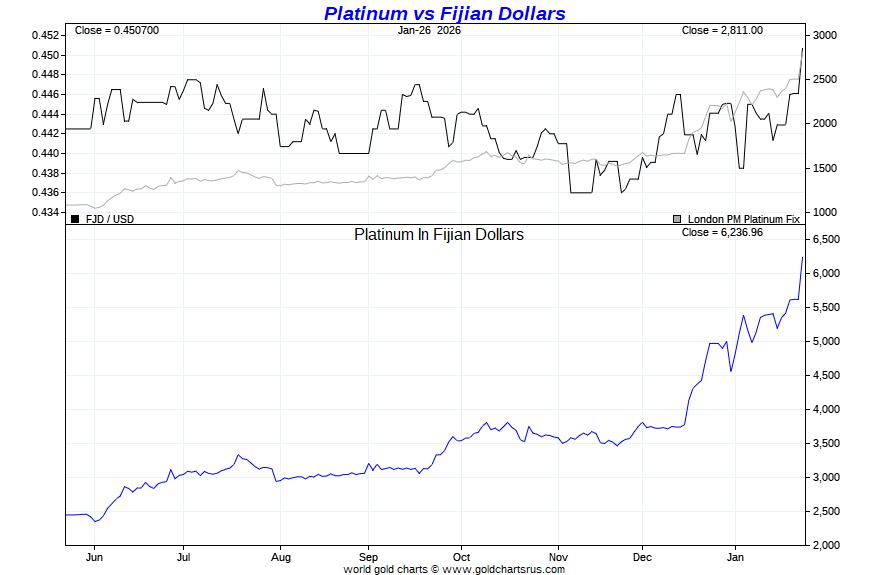Click the 'Nov' x-axis label

pos(559,557)
